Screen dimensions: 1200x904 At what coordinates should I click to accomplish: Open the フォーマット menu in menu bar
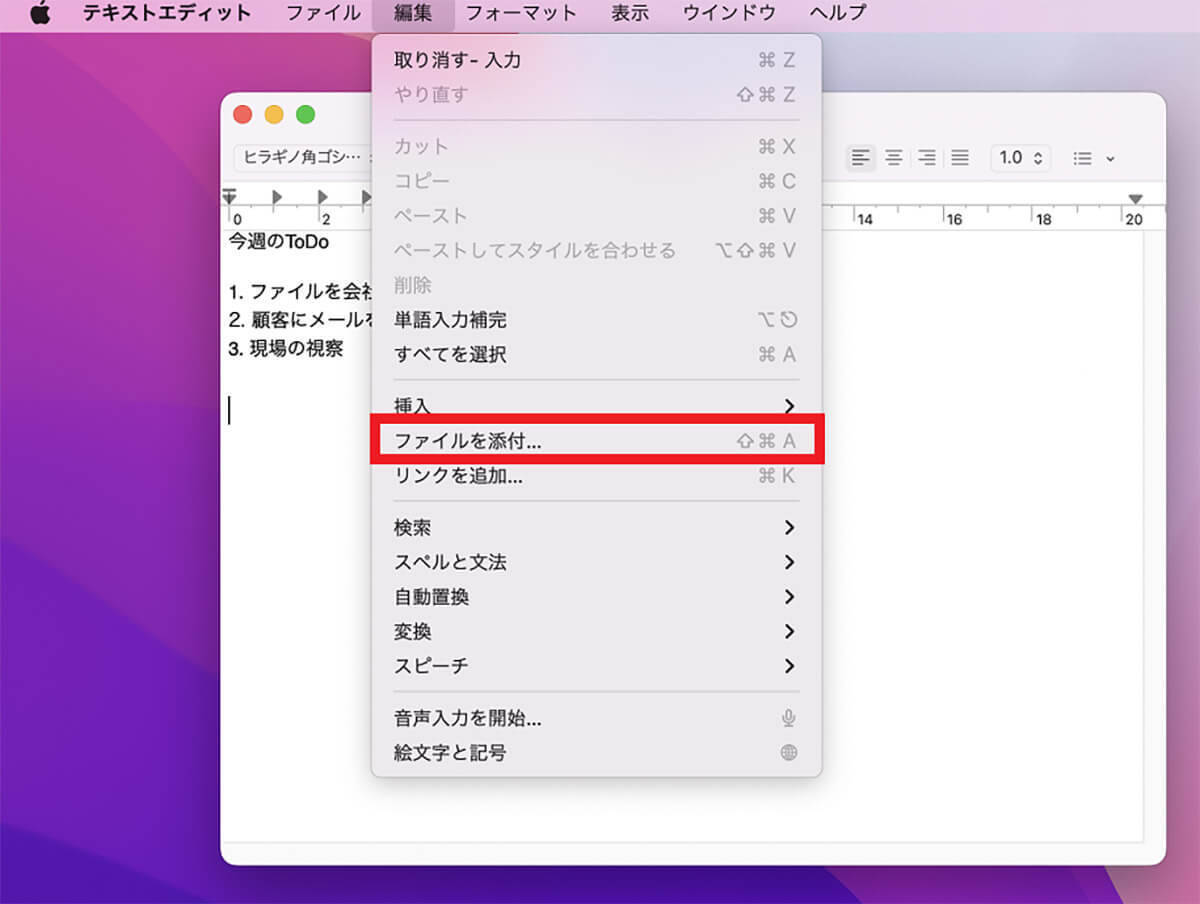pyautogui.click(x=521, y=14)
